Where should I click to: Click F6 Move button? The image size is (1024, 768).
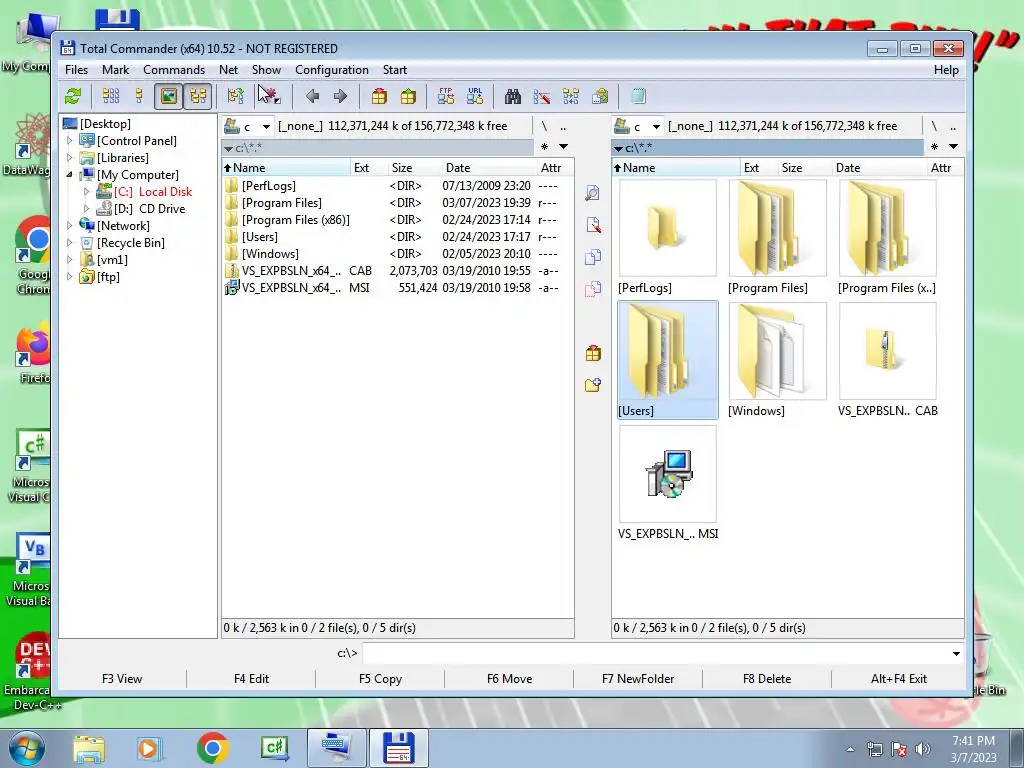coord(509,679)
